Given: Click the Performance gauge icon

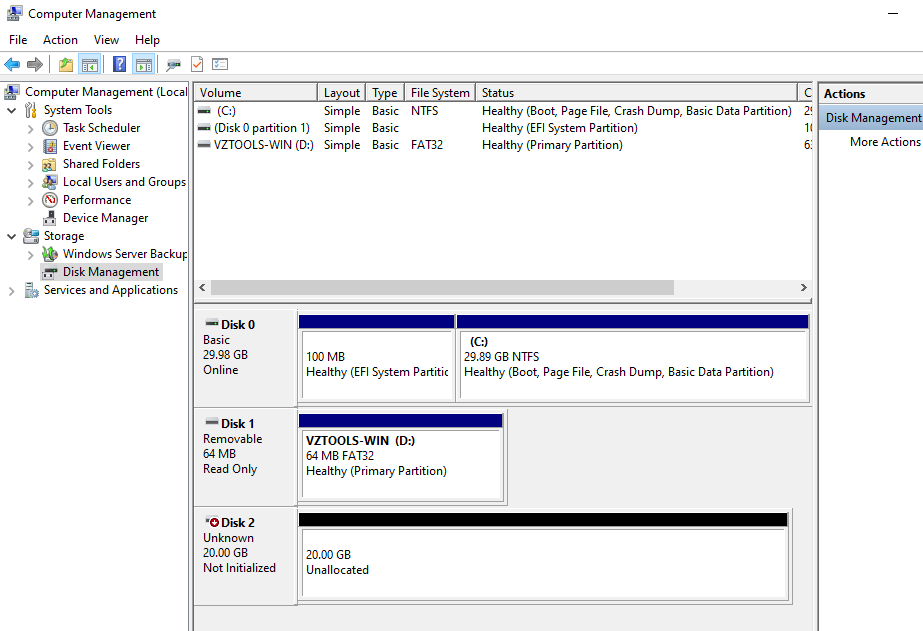Looking at the screenshot, I should [x=50, y=200].
